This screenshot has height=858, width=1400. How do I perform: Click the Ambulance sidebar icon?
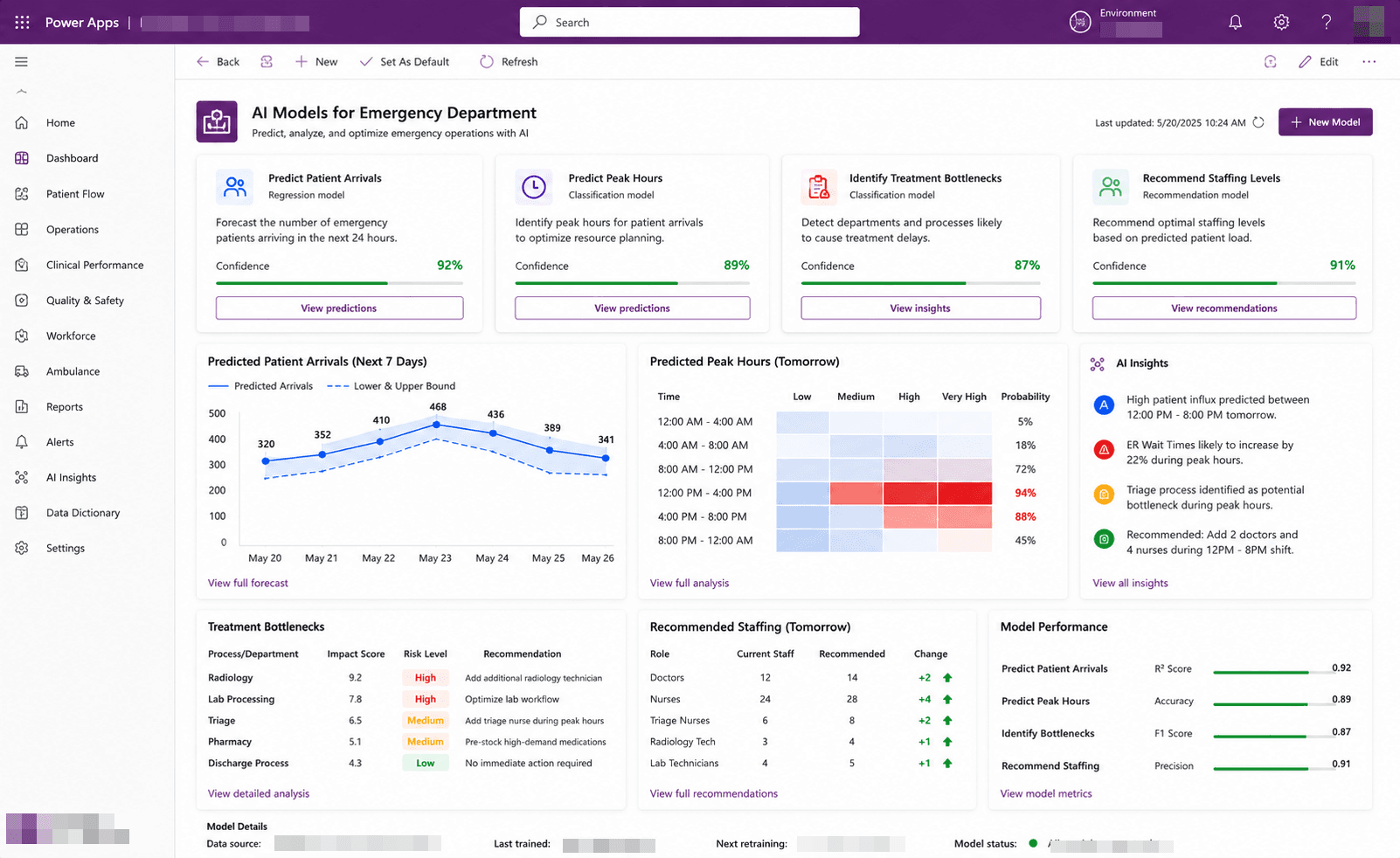[x=22, y=371]
